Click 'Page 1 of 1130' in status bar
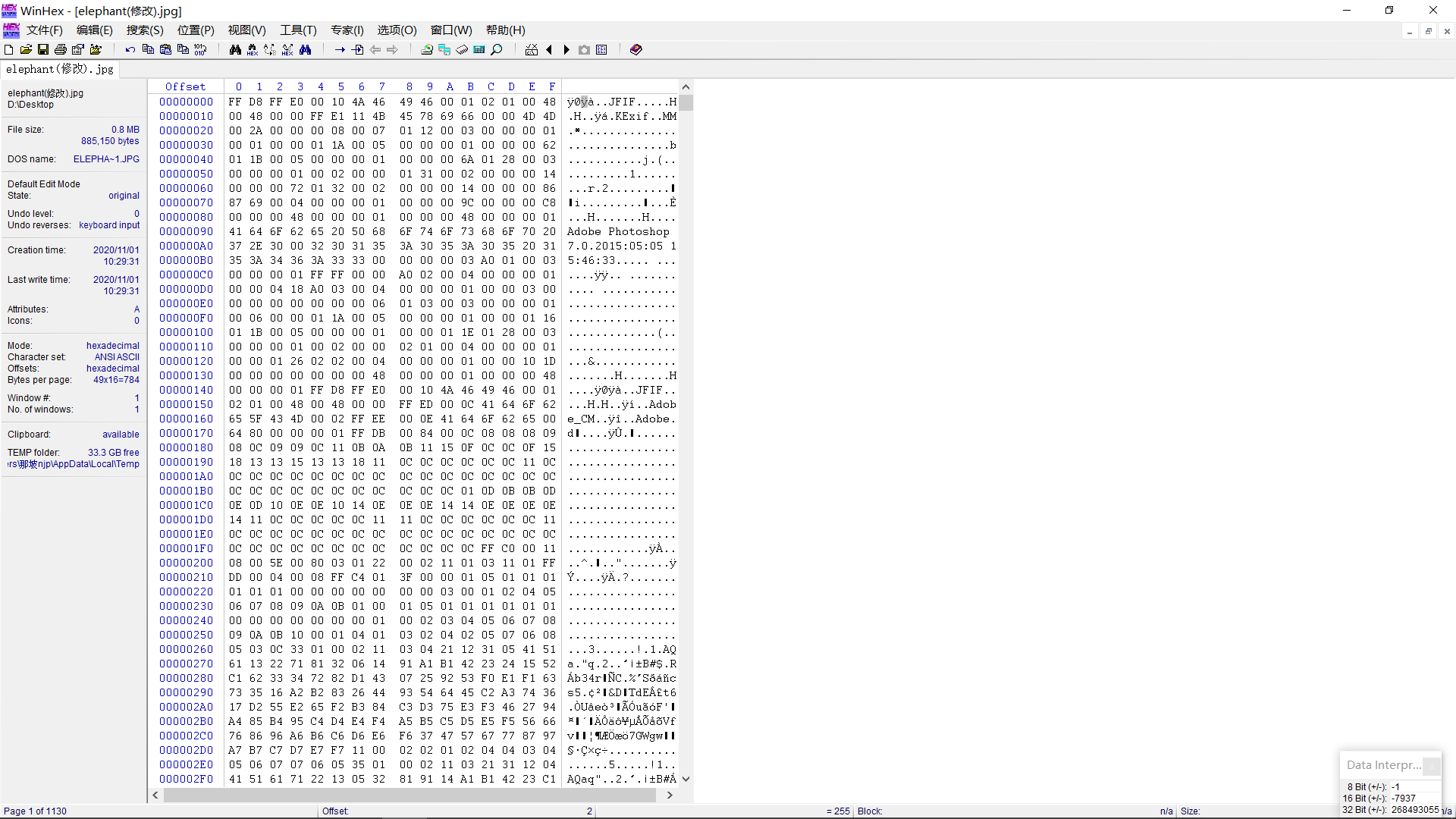This screenshot has width=1456, height=819. click(35, 811)
